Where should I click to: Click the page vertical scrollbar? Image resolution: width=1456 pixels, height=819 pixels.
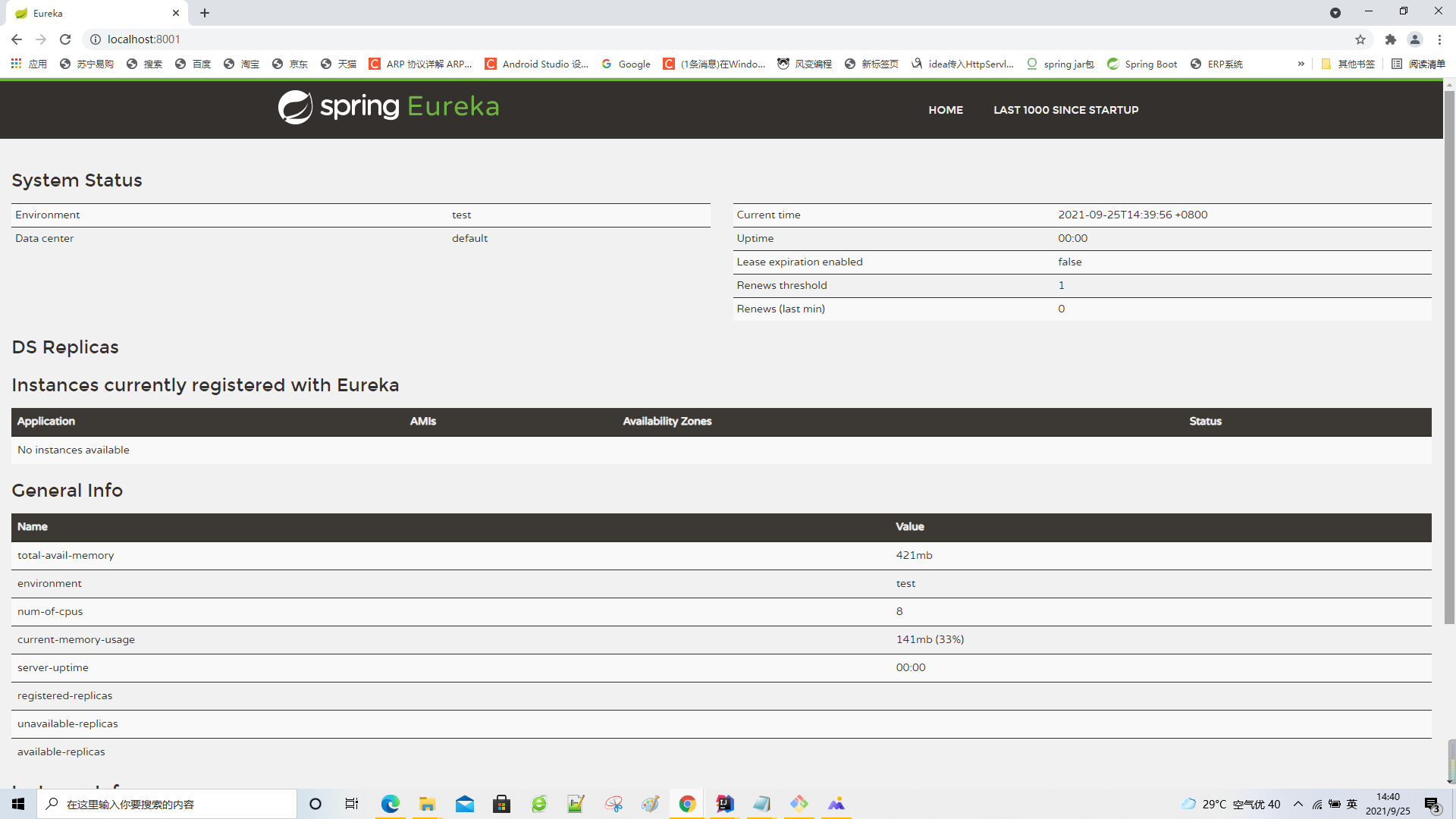tap(1449, 356)
